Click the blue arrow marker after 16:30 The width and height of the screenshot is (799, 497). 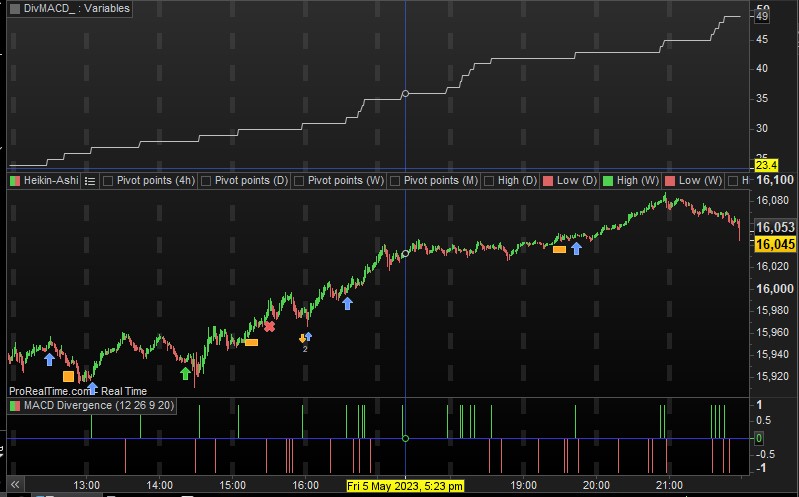(347, 303)
